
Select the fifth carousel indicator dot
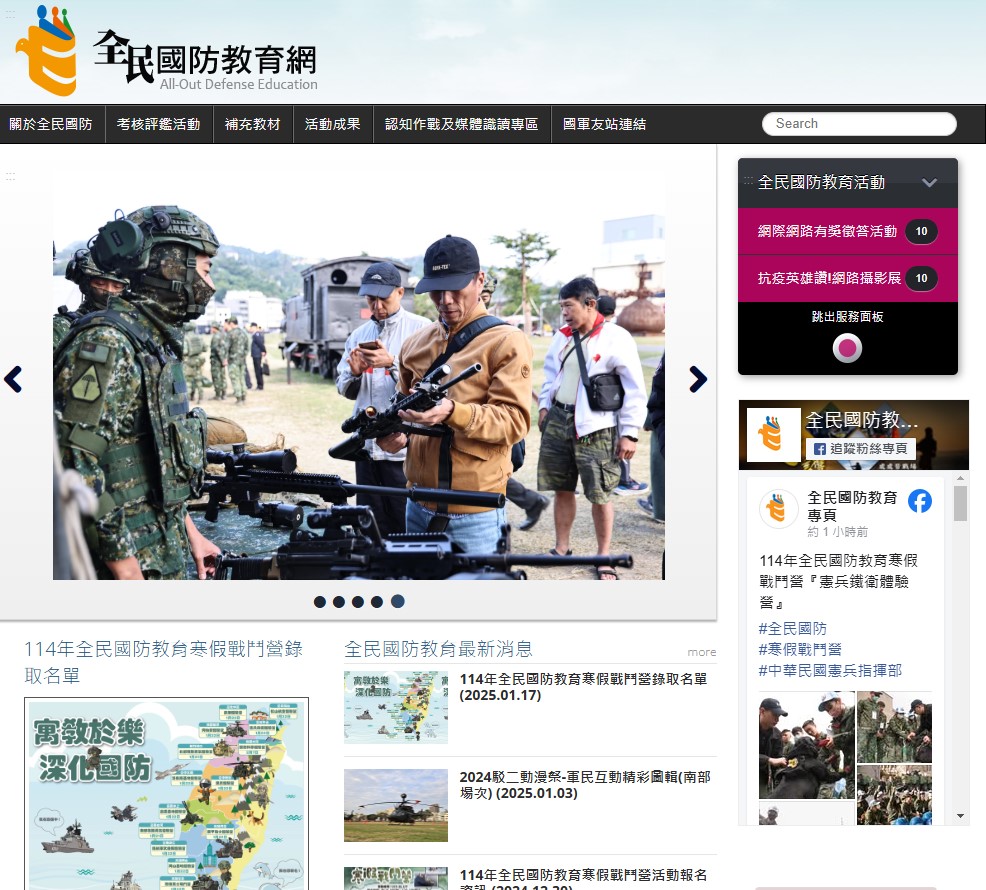pyautogui.click(x=397, y=602)
